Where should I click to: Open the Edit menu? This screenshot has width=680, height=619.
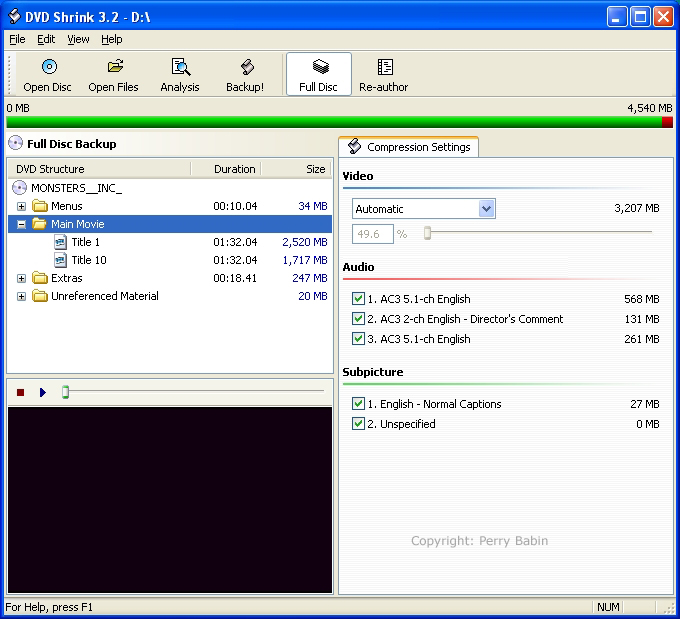tap(46, 39)
